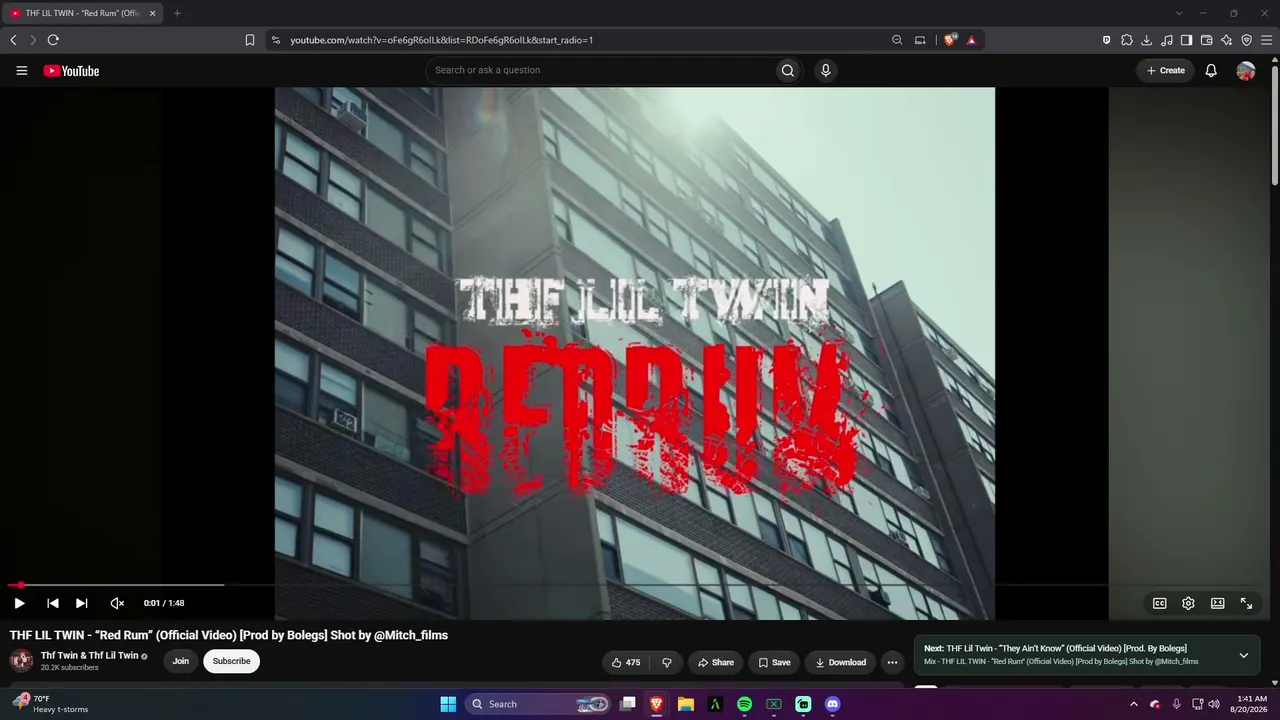Open the taskbar weather widget
The width and height of the screenshot is (1280, 720).
[50, 704]
